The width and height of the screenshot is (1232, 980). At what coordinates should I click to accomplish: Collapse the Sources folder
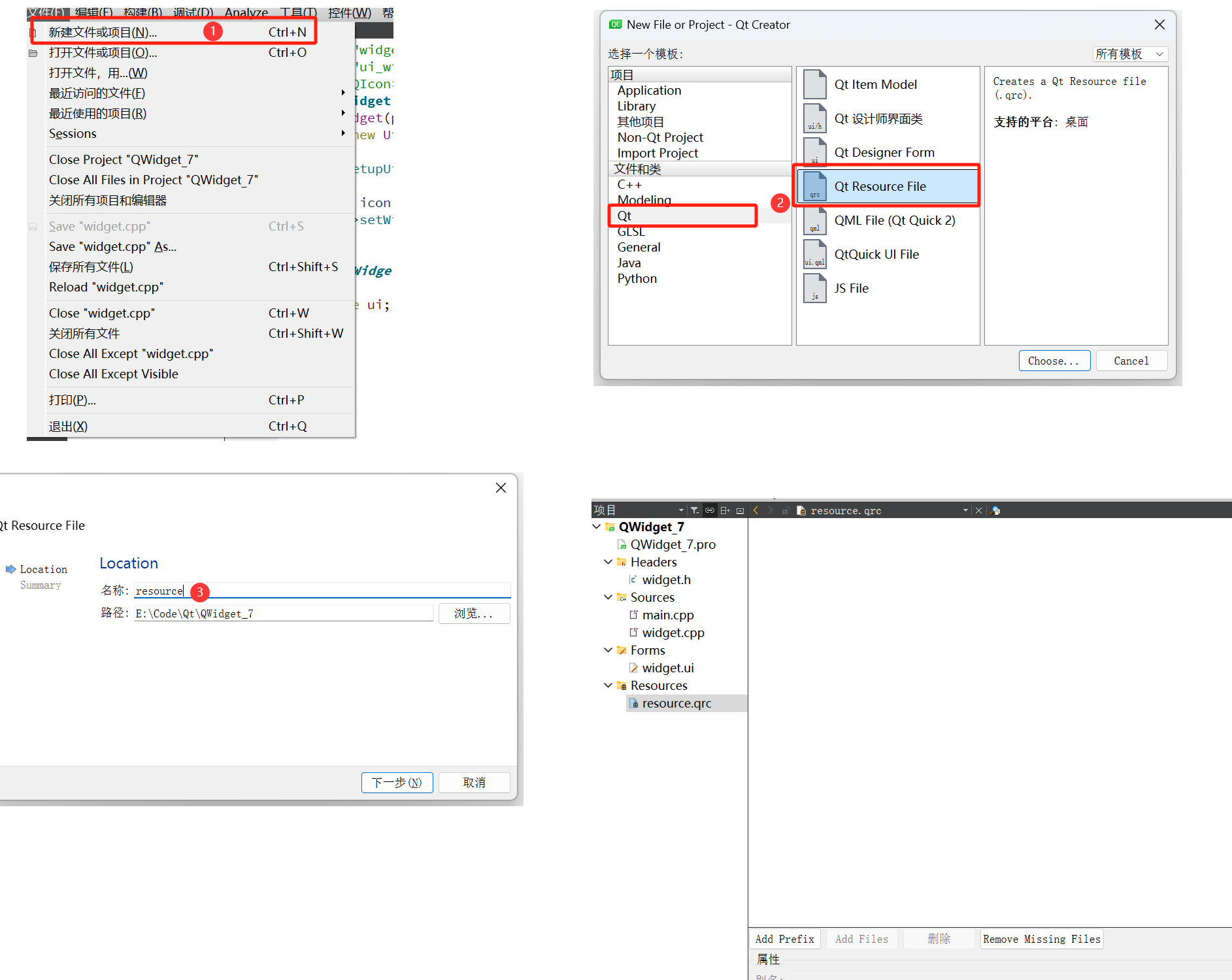(x=608, y=597)
